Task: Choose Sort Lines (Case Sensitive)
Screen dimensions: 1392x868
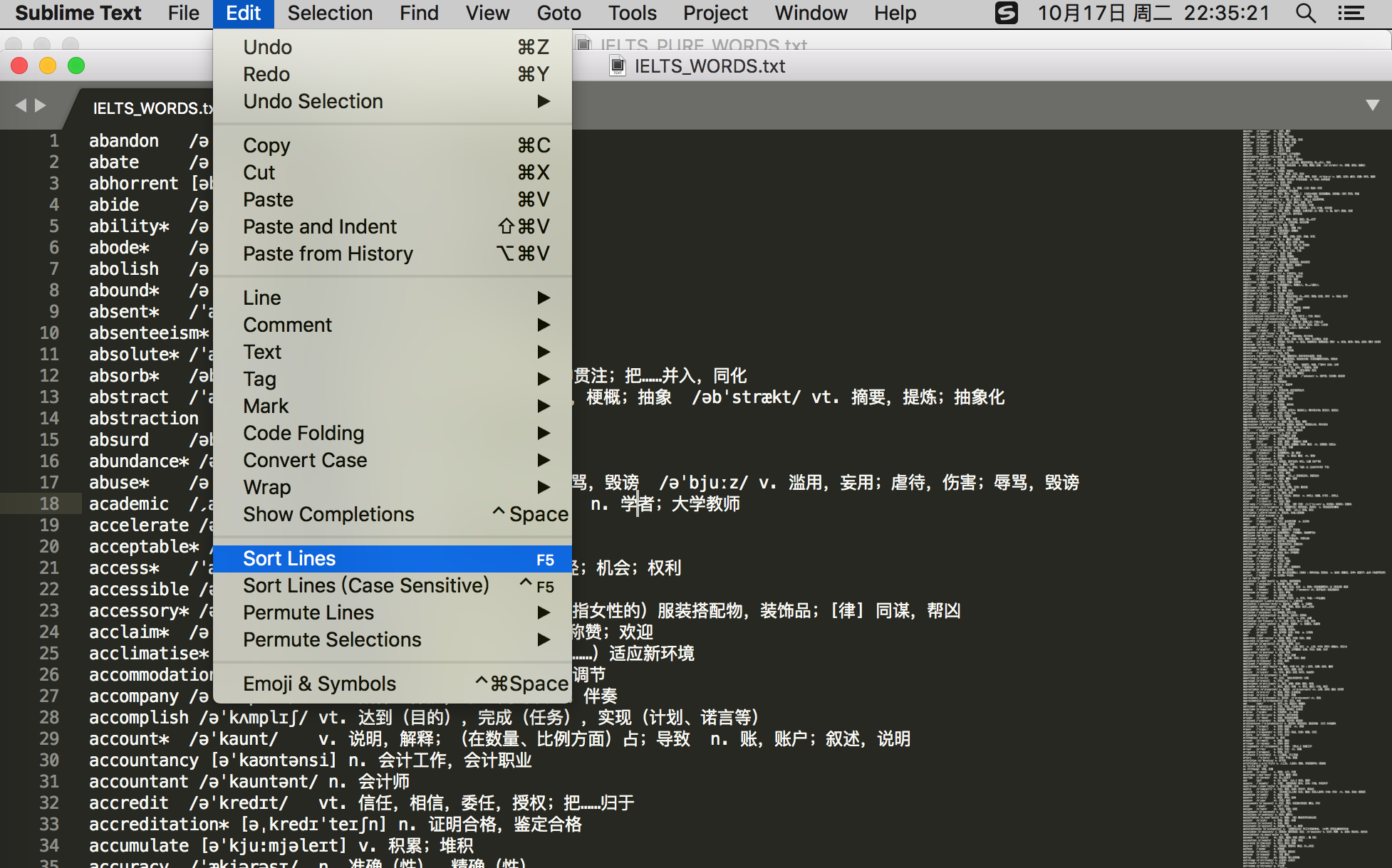Action: coord(393,585)
